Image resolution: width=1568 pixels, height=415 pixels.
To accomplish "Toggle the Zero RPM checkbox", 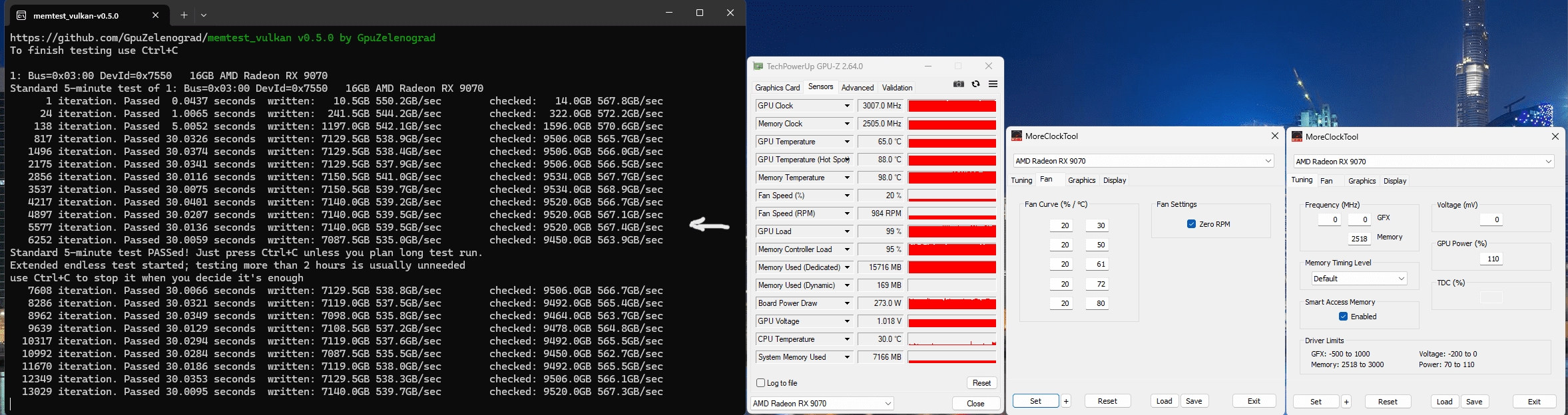I will click(x=1191, y=224).
